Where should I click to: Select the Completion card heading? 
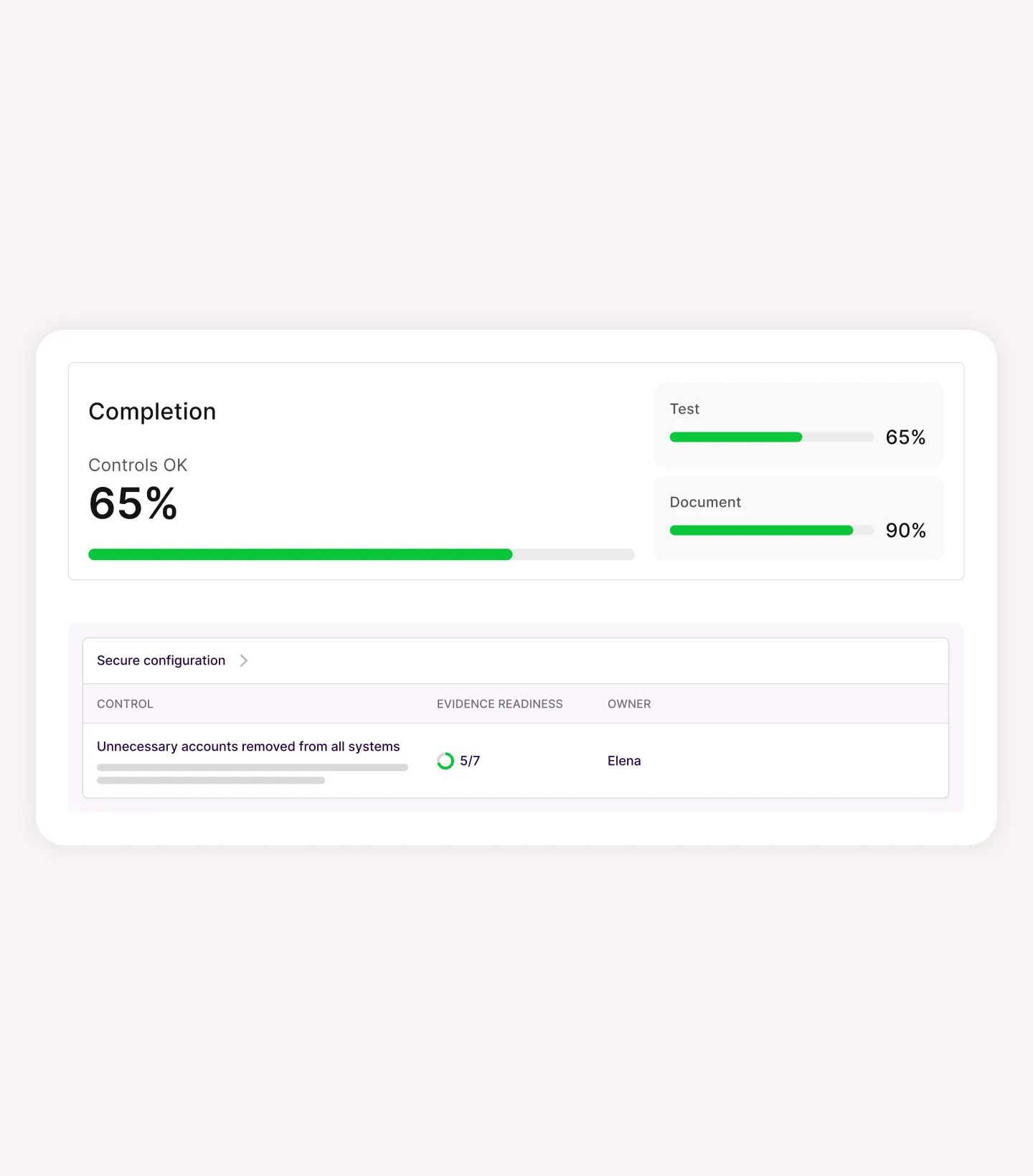(x=151, y=411)
